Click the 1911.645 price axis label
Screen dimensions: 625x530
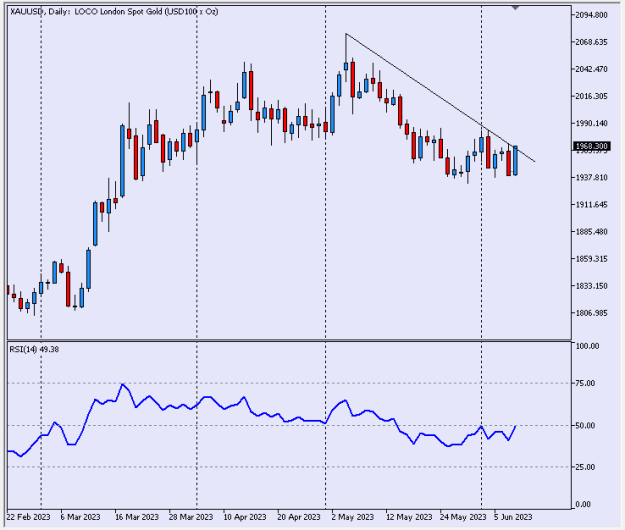pyautogui.click(x=592, y=205)
